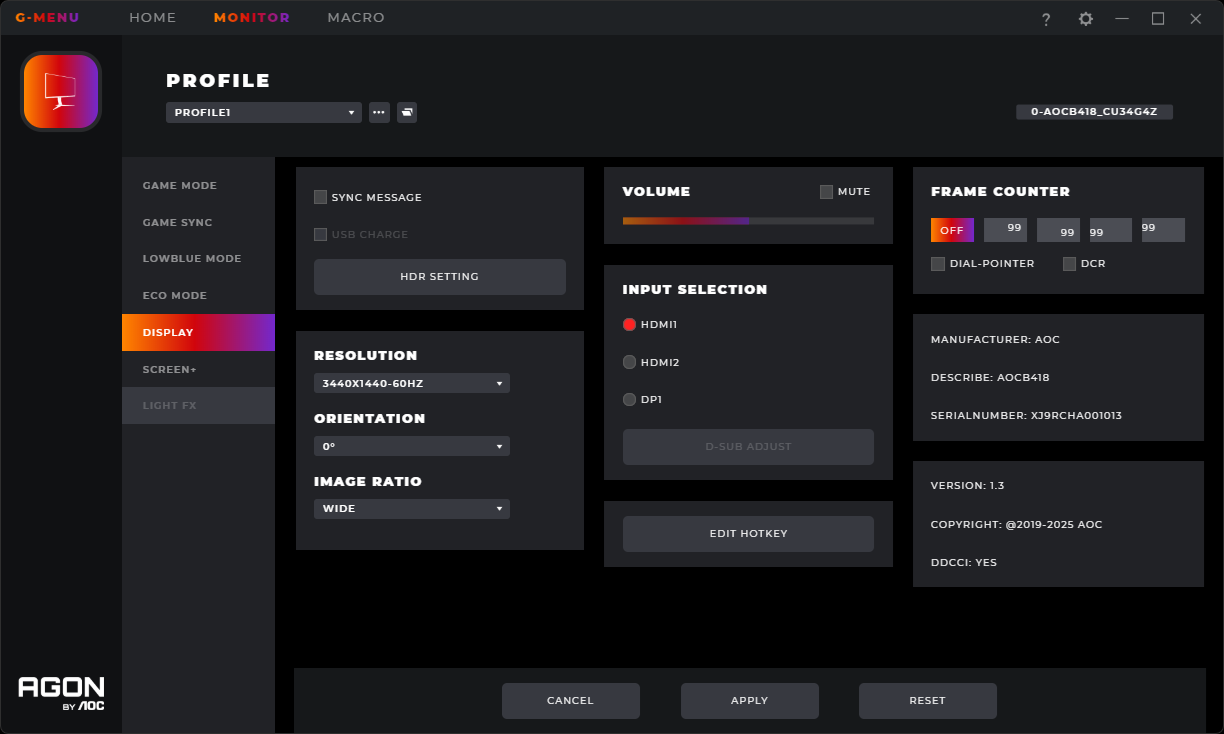Image resolution: width=1224 pixels, height=734 pixels.
Task: Click the Apply button
Action: pyautogui.click(x=749, y=701)
